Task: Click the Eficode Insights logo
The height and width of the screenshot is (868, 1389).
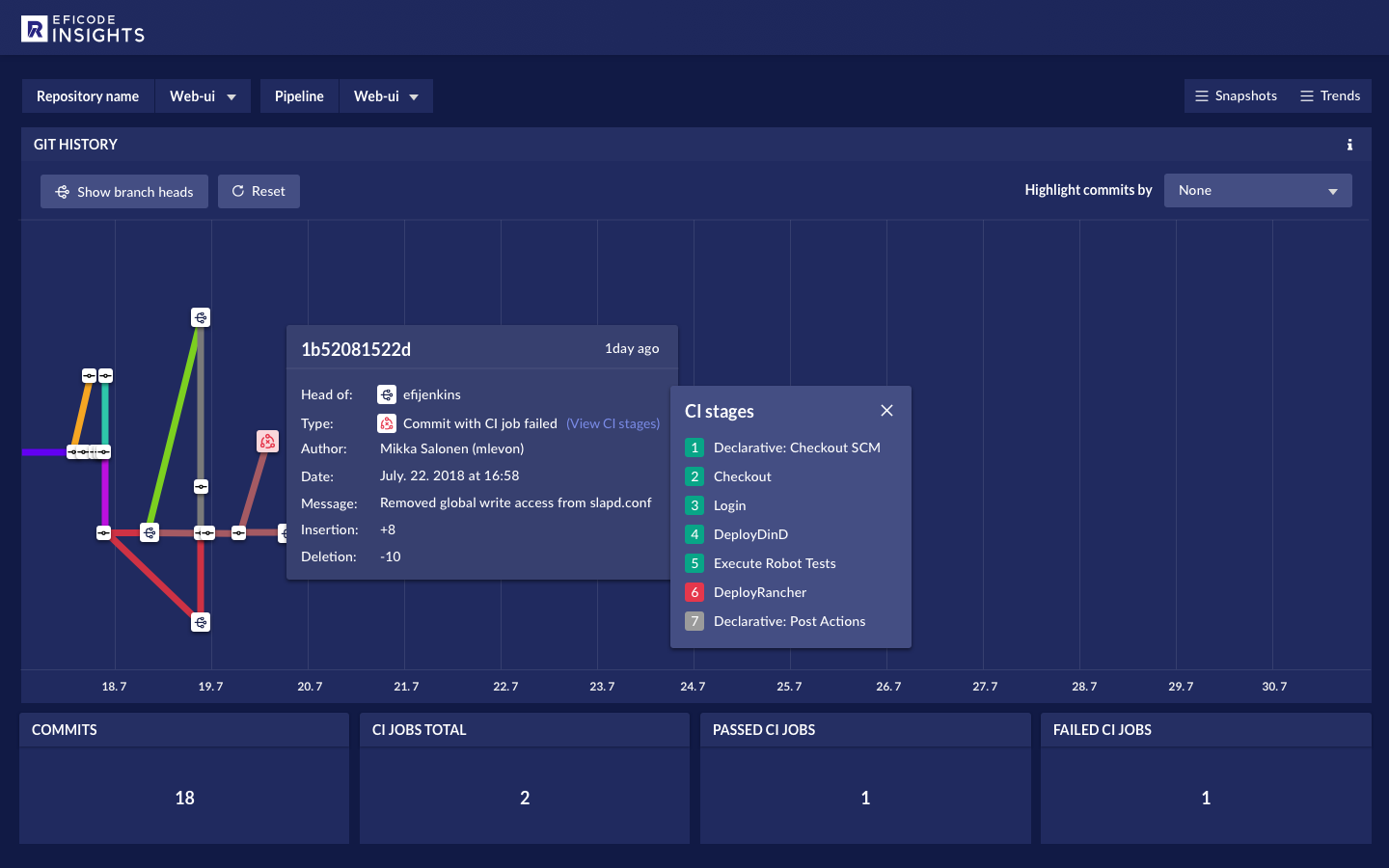Action: (83, 29)
